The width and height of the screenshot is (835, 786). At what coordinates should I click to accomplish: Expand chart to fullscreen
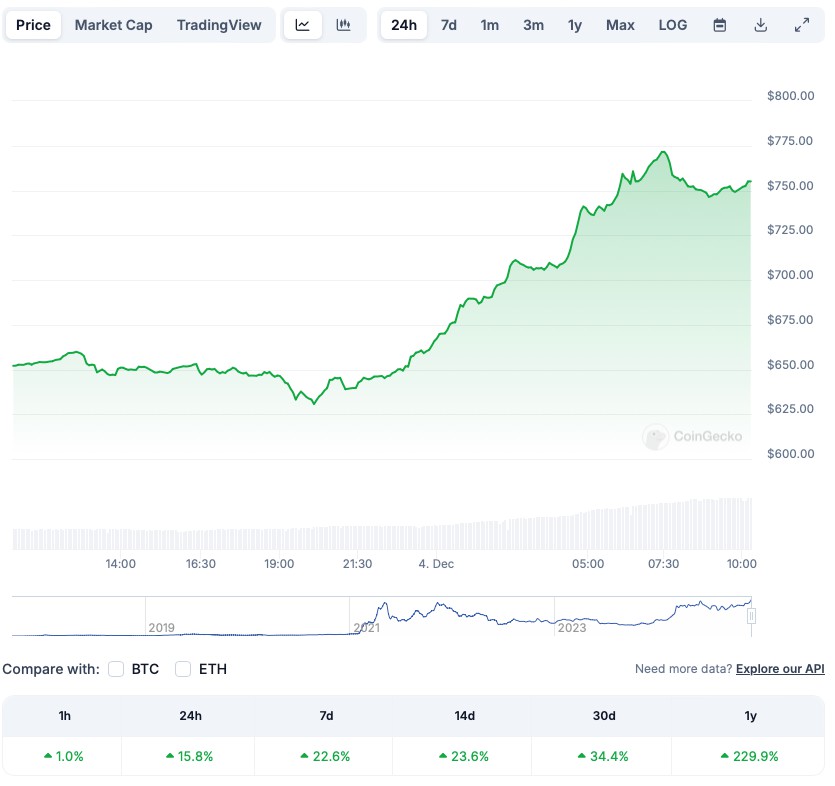[802, 25]
